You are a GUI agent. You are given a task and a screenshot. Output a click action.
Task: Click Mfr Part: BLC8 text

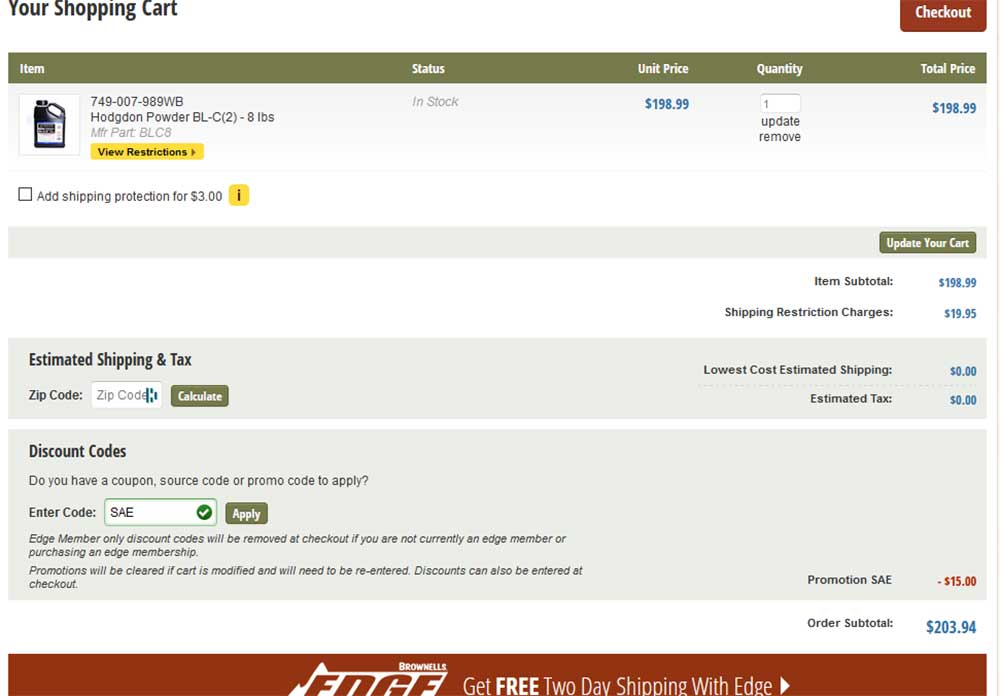tap(131, 133)
